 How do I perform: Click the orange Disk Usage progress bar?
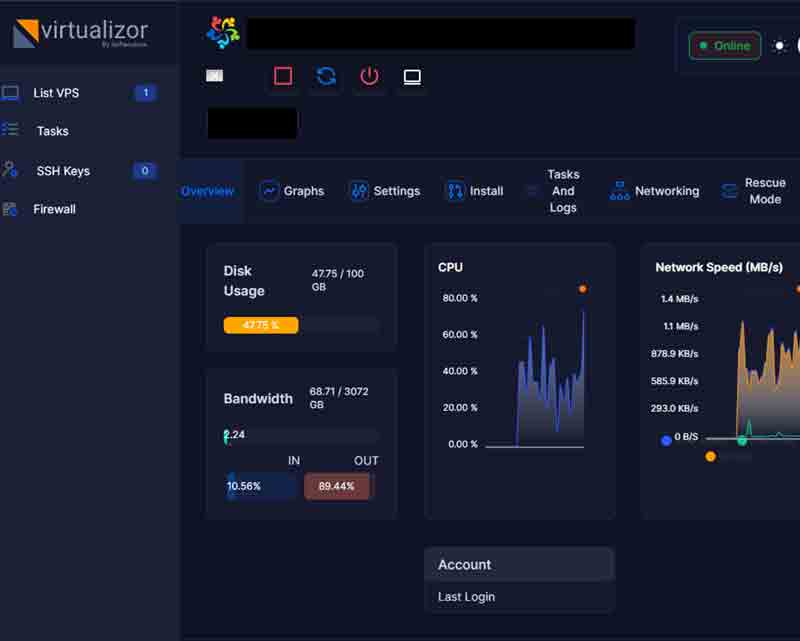261,325
